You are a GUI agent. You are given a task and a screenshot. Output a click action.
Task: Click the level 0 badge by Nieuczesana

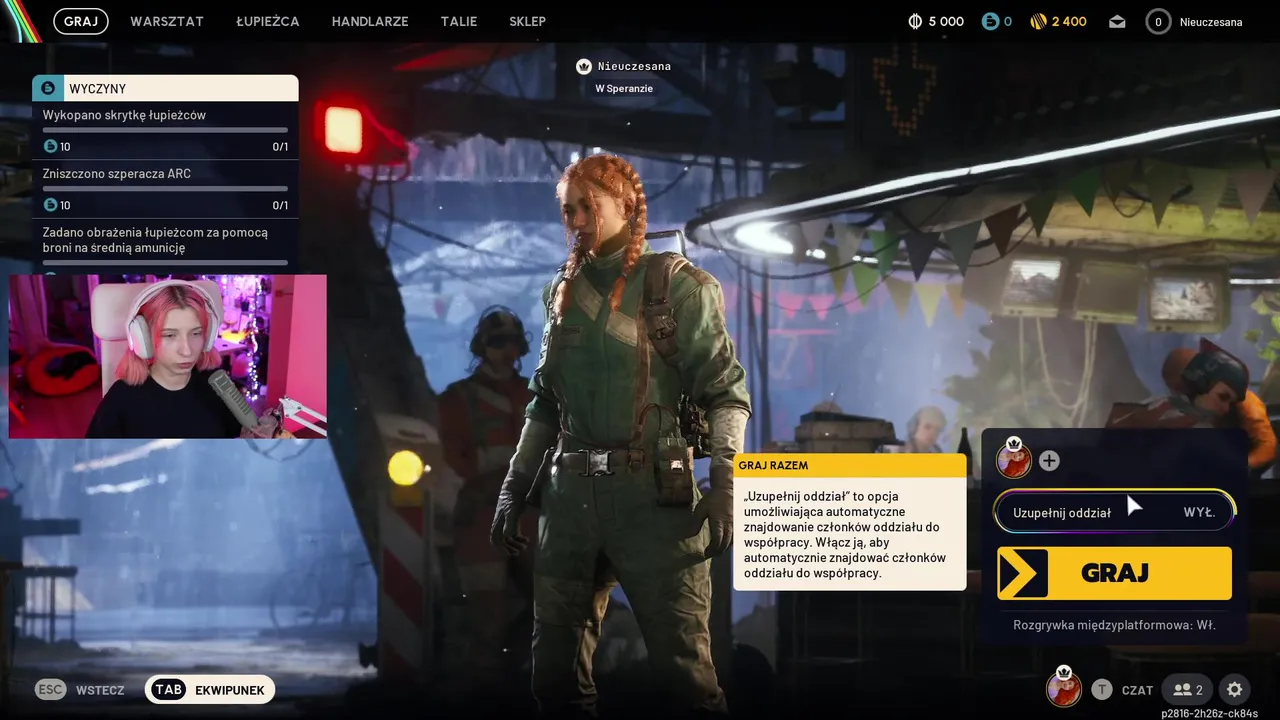coord(1158,21)
